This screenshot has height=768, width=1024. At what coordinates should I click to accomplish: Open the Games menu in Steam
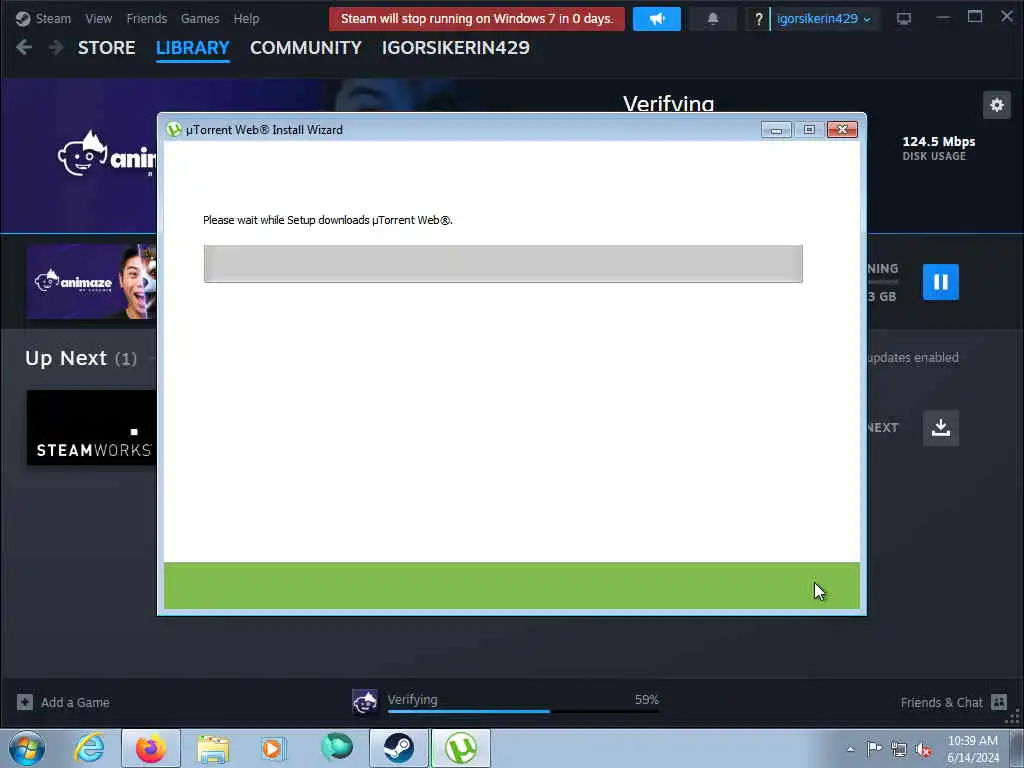200,18
